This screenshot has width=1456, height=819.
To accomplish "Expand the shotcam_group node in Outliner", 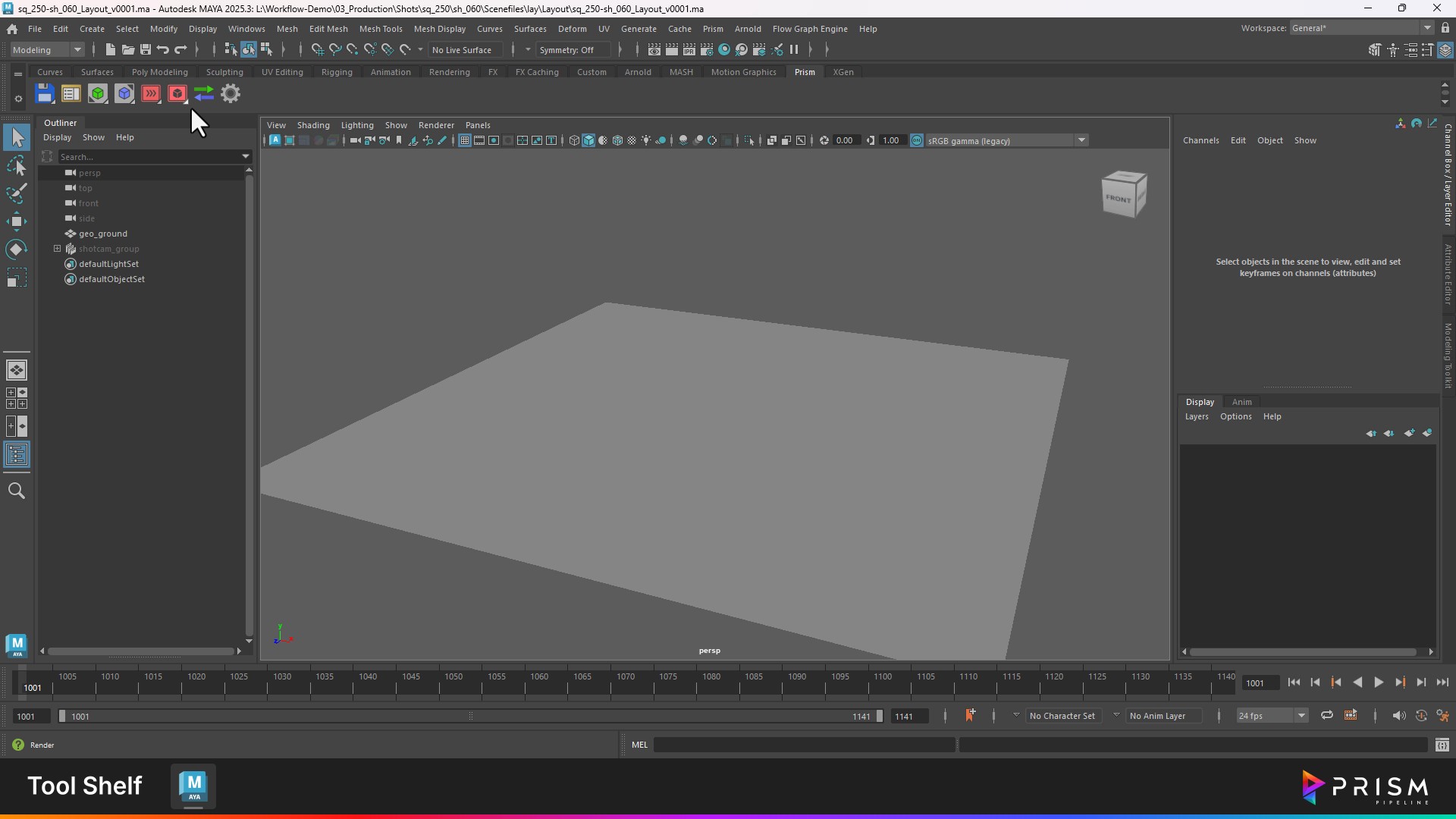I will coord(57,249).
